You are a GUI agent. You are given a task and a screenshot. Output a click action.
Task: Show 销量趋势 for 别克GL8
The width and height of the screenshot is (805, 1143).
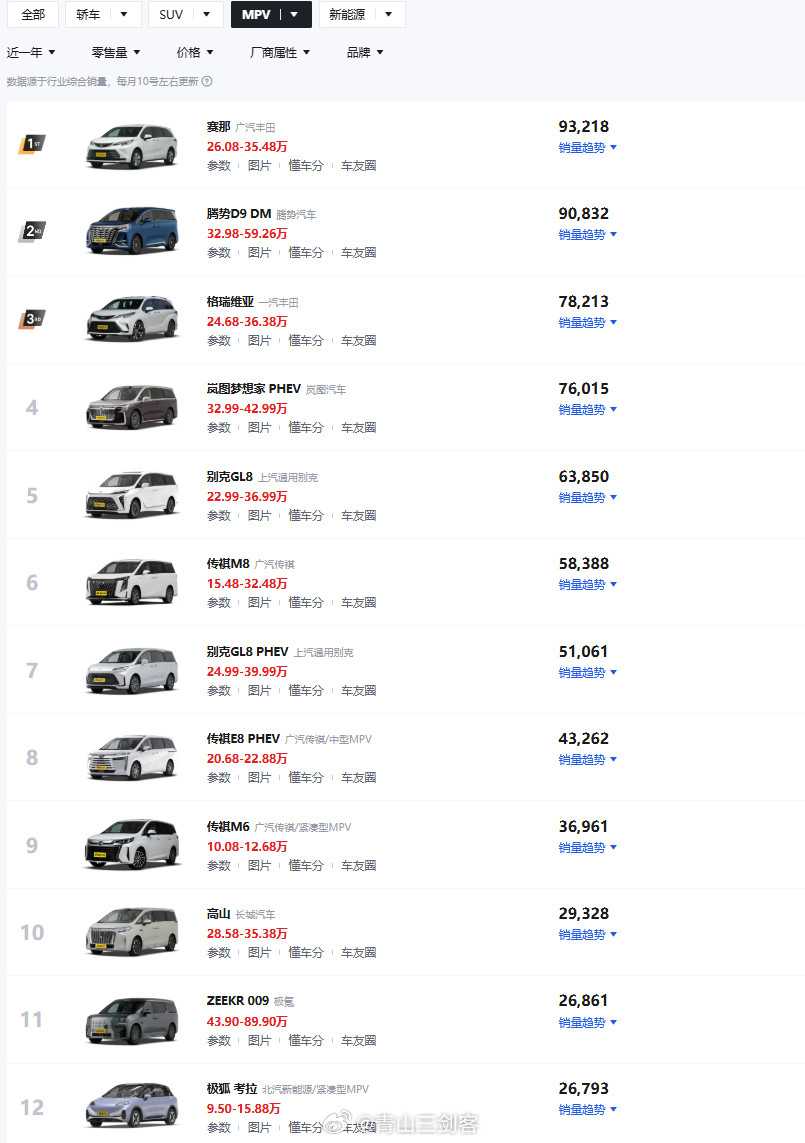coord(588,497)
